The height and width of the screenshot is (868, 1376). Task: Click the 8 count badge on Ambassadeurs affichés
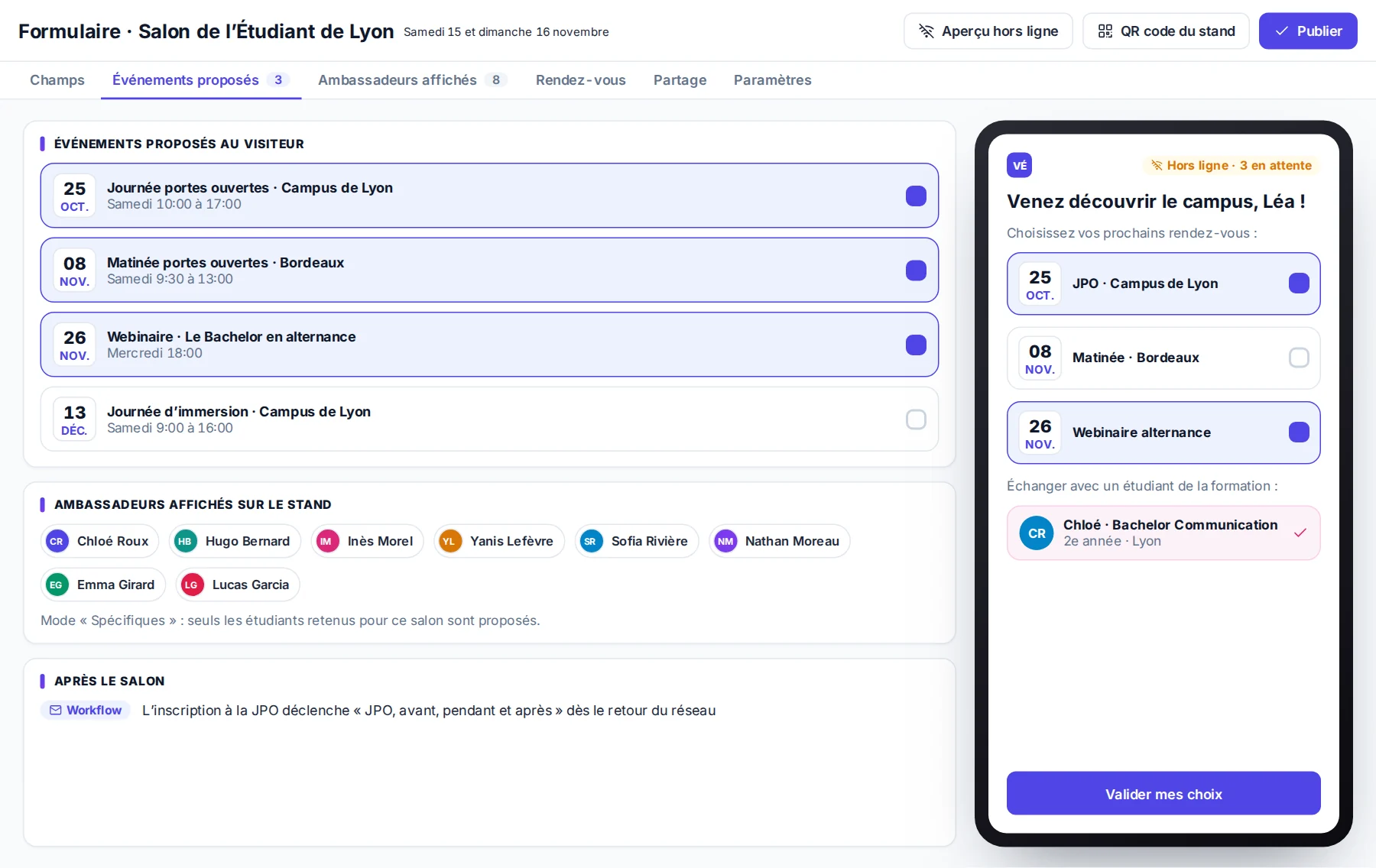click(496, 80)
